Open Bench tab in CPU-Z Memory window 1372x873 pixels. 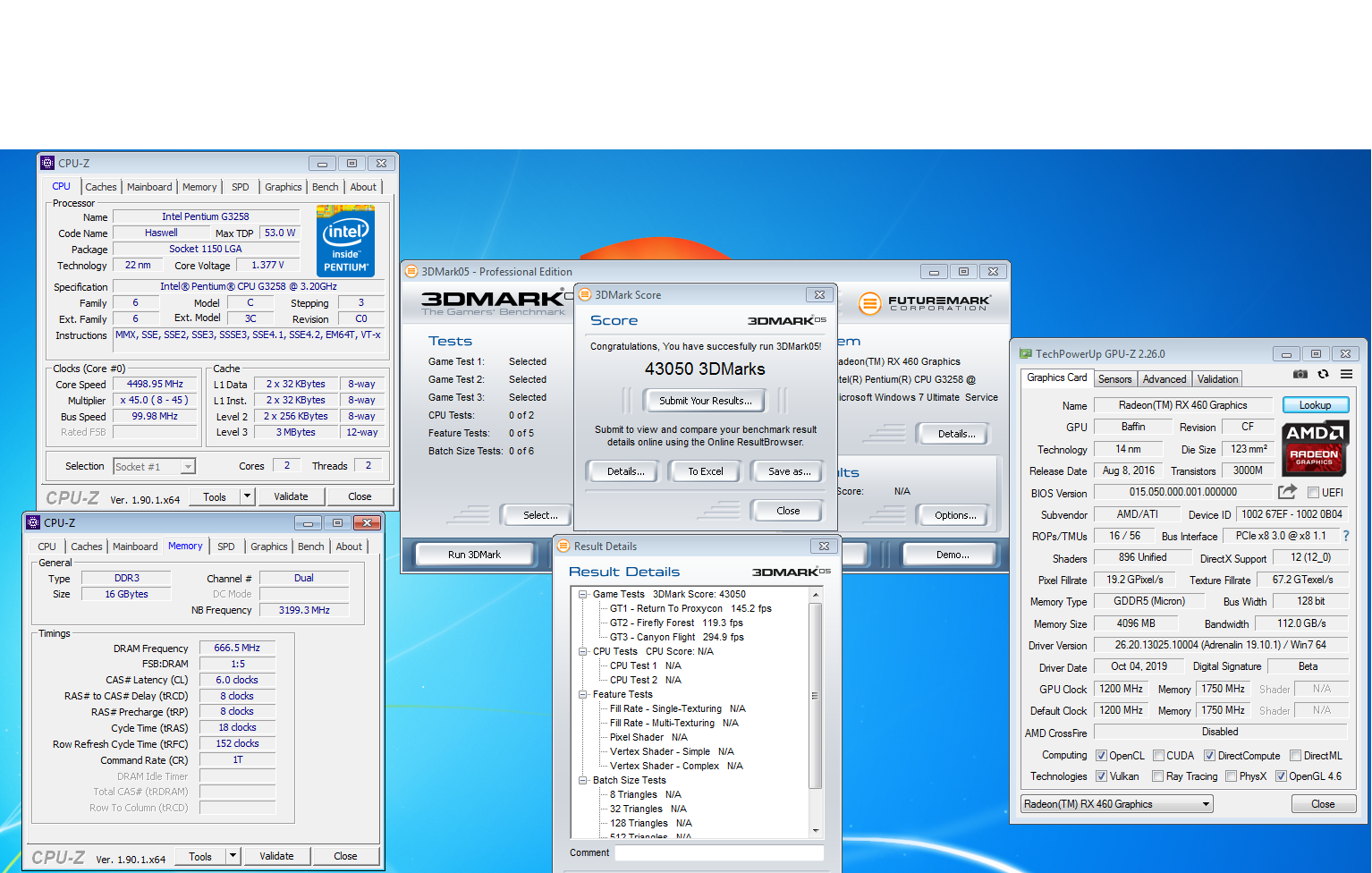click(x=311, y=547)
